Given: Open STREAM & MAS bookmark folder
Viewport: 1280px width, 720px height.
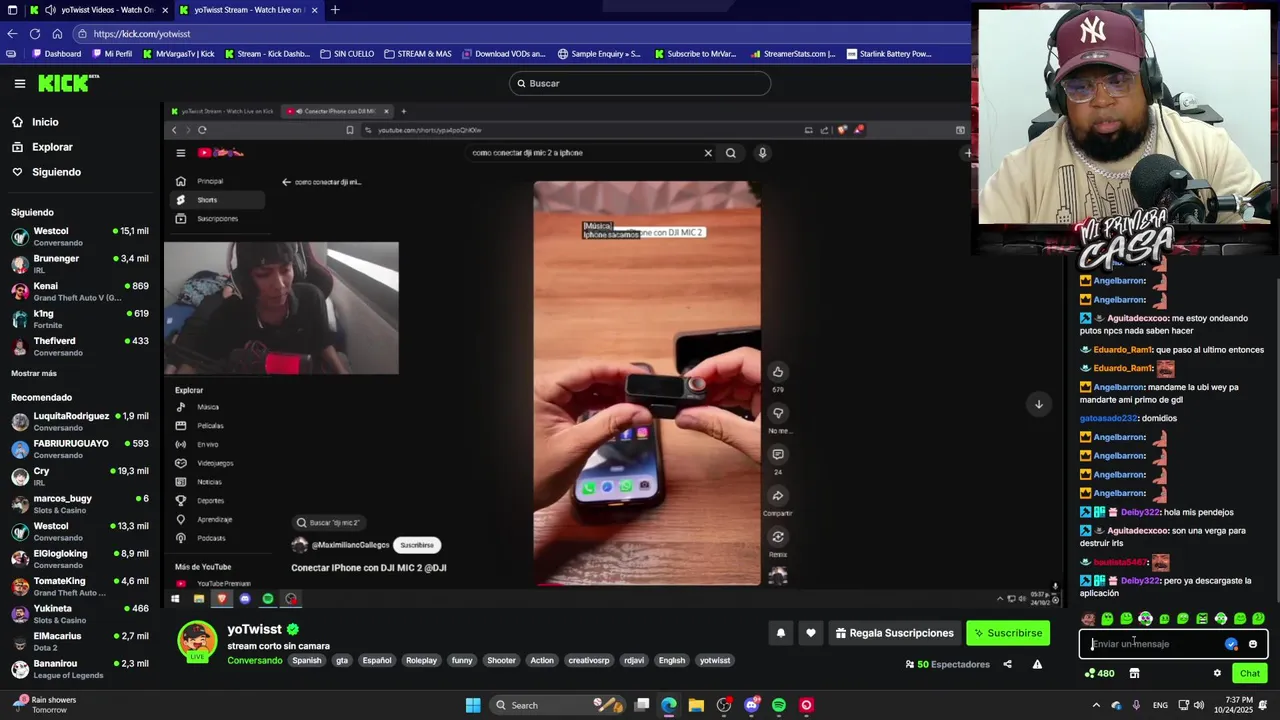Looking at the screenshot, I should pyautogui.click(x=418, y=54).
